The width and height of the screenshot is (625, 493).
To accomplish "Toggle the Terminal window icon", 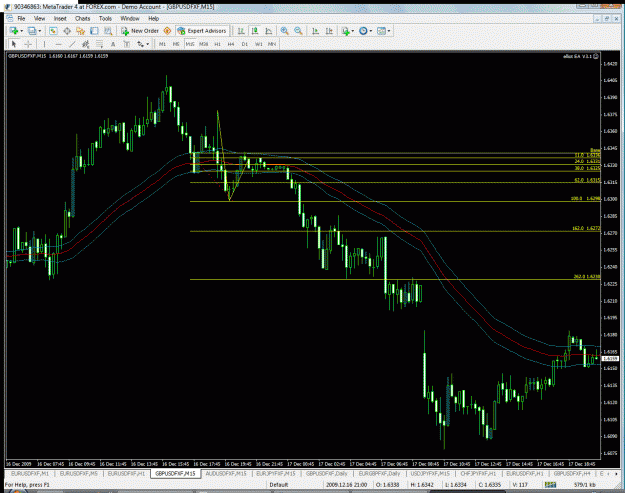I will [x=94, y=31].
